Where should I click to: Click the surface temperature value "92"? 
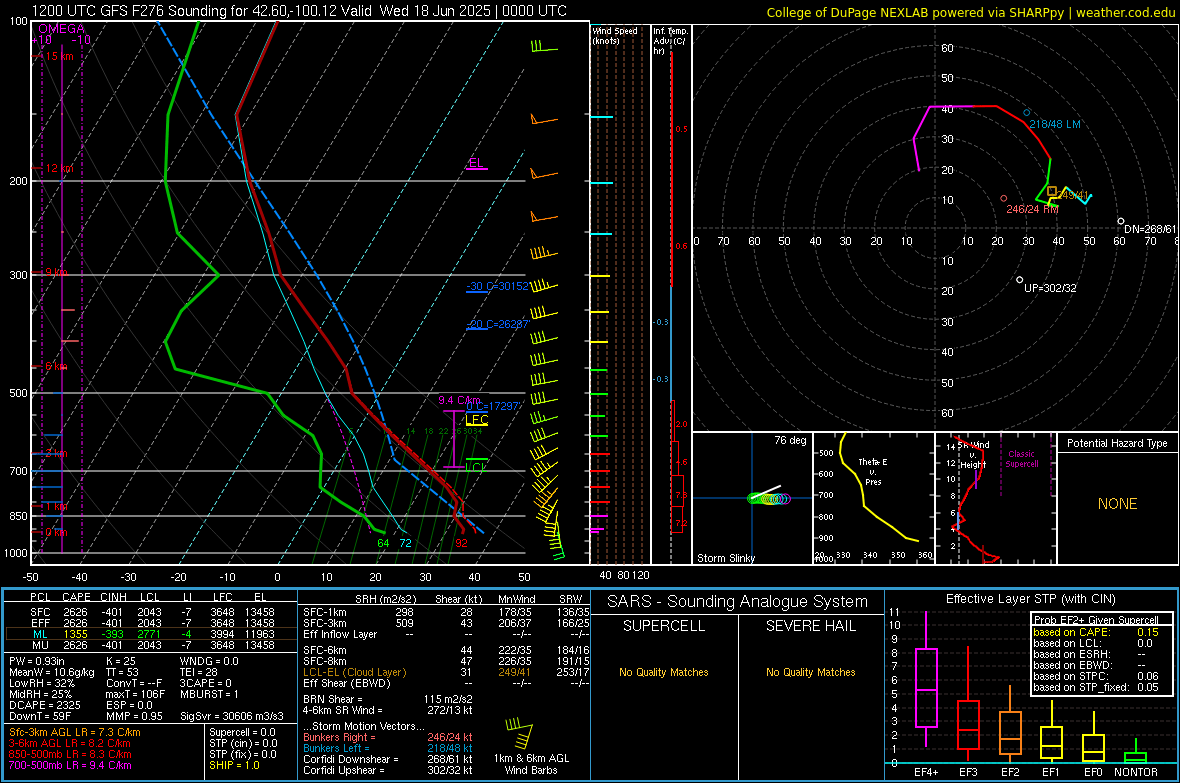[461, 543]
